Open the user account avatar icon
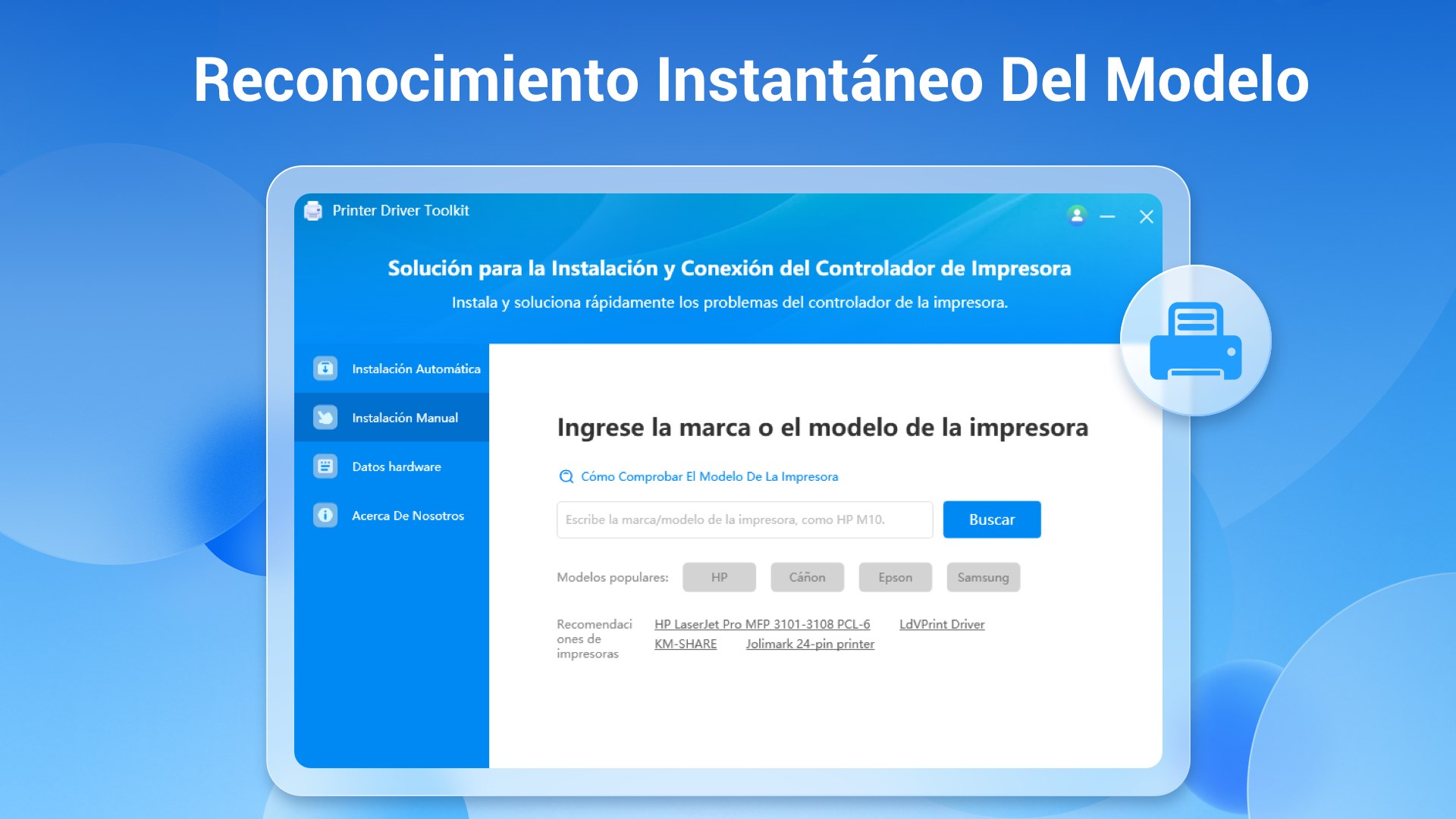This screenshot has width=1456, height=819. click(x=1077, y=215)
